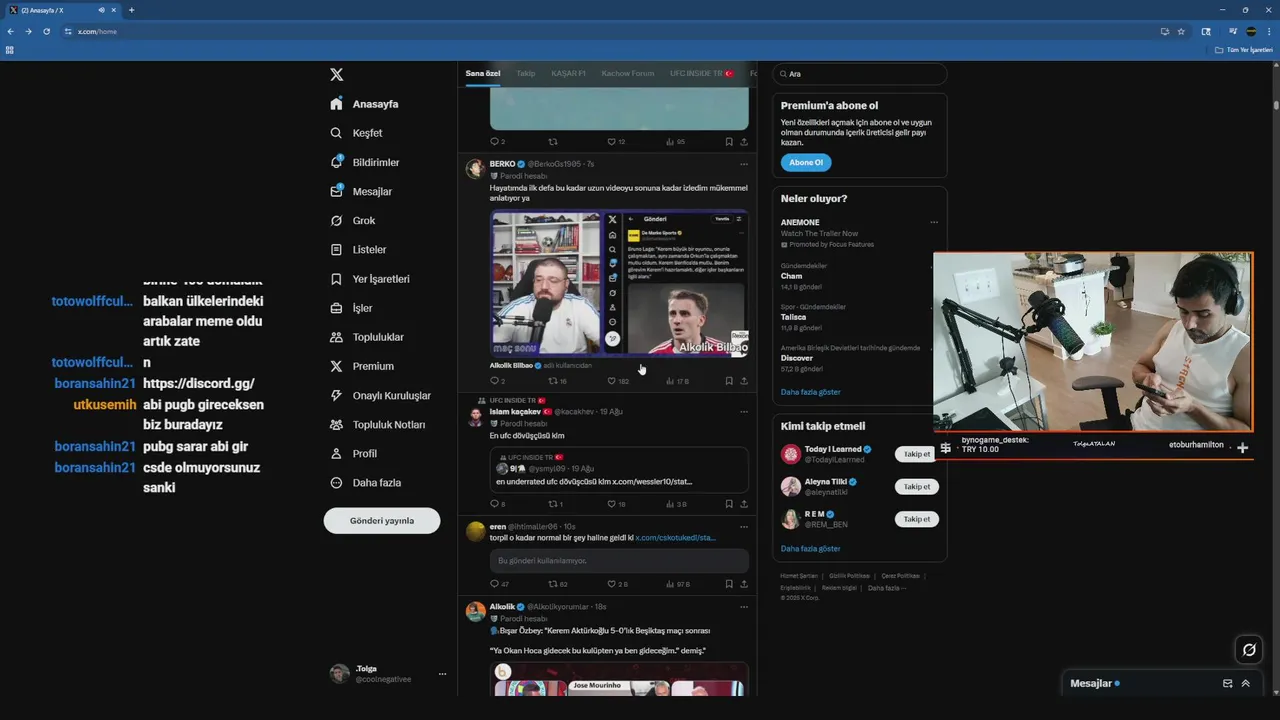Viewport: 1280px width, 720px height.
Task: Like islam kaçakev's post with 18 likes
Action: [617, 504]
